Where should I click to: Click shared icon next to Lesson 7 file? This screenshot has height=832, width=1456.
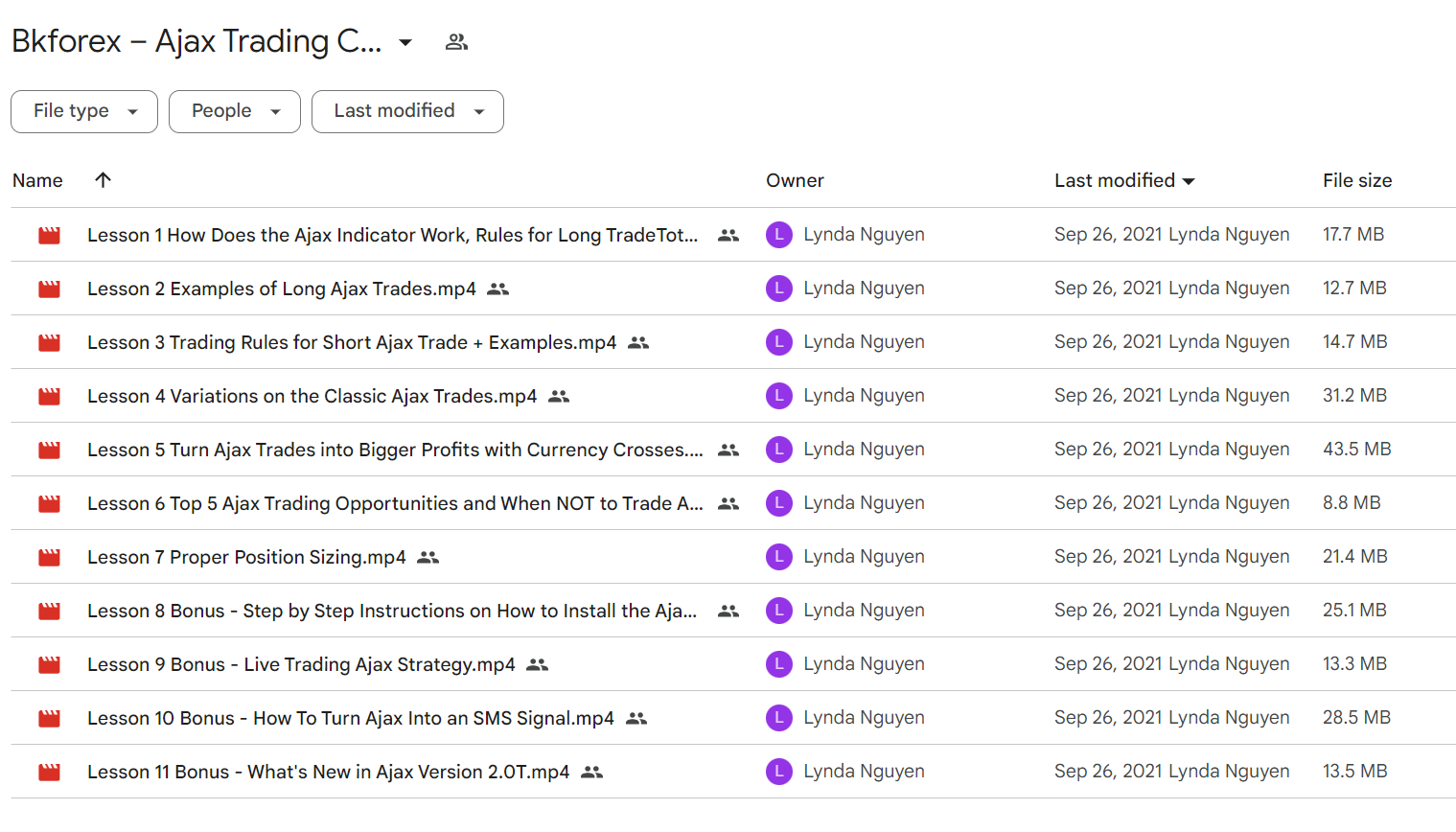click(x=428, y=557)
